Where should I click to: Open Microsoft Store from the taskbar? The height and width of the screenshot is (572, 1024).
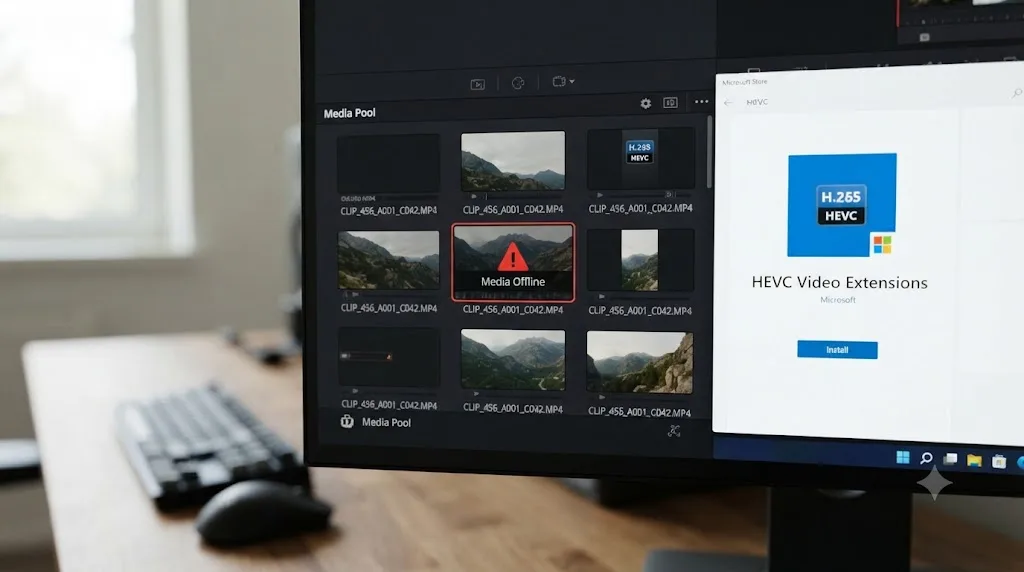[x=999, y=462]
